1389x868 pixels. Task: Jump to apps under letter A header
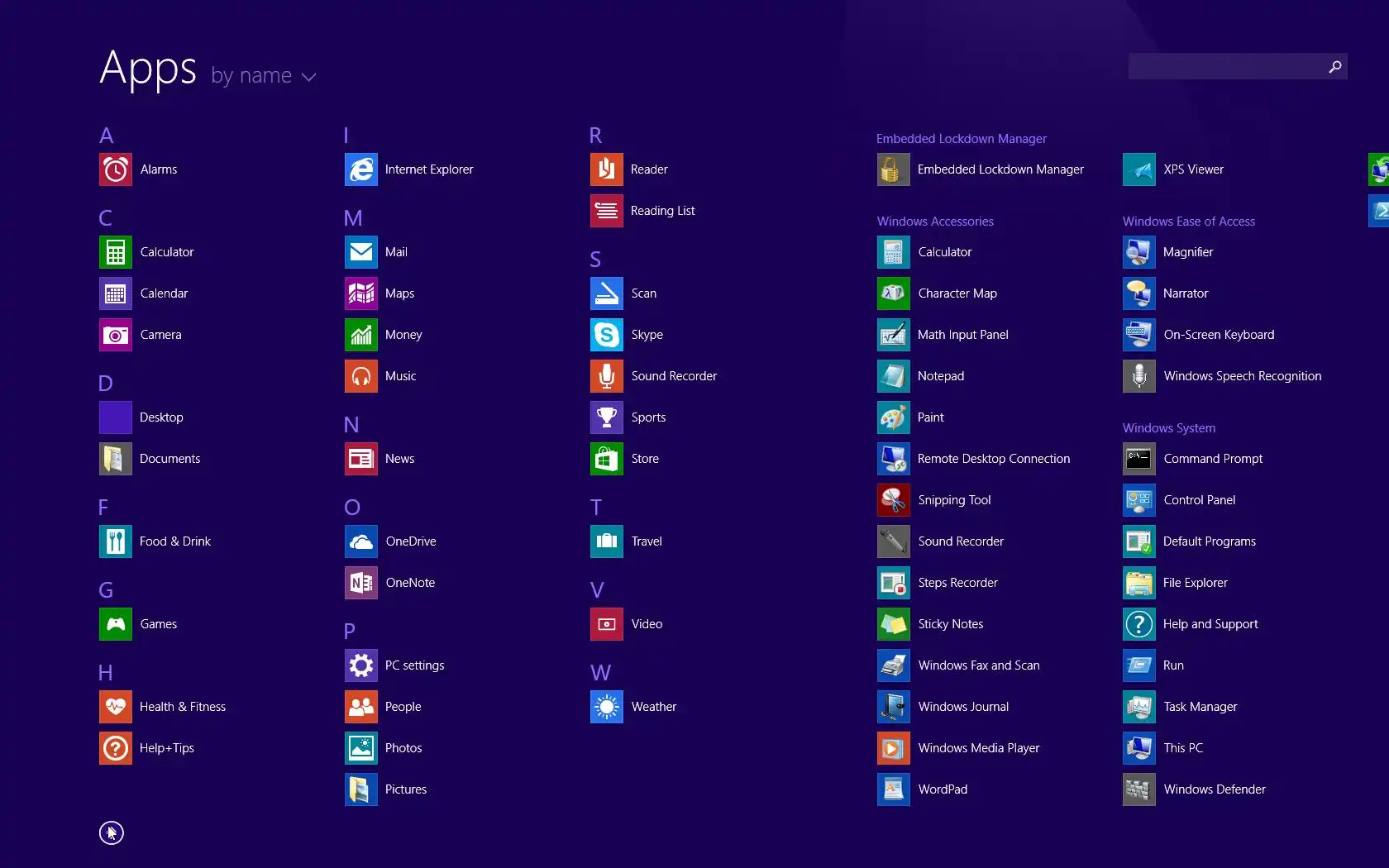coord(107,136)
